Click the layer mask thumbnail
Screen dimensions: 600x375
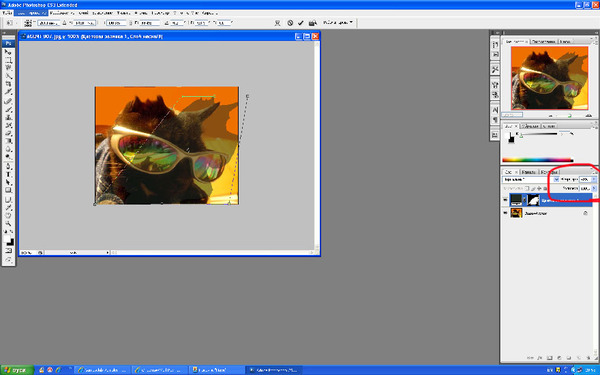(533, 199)
